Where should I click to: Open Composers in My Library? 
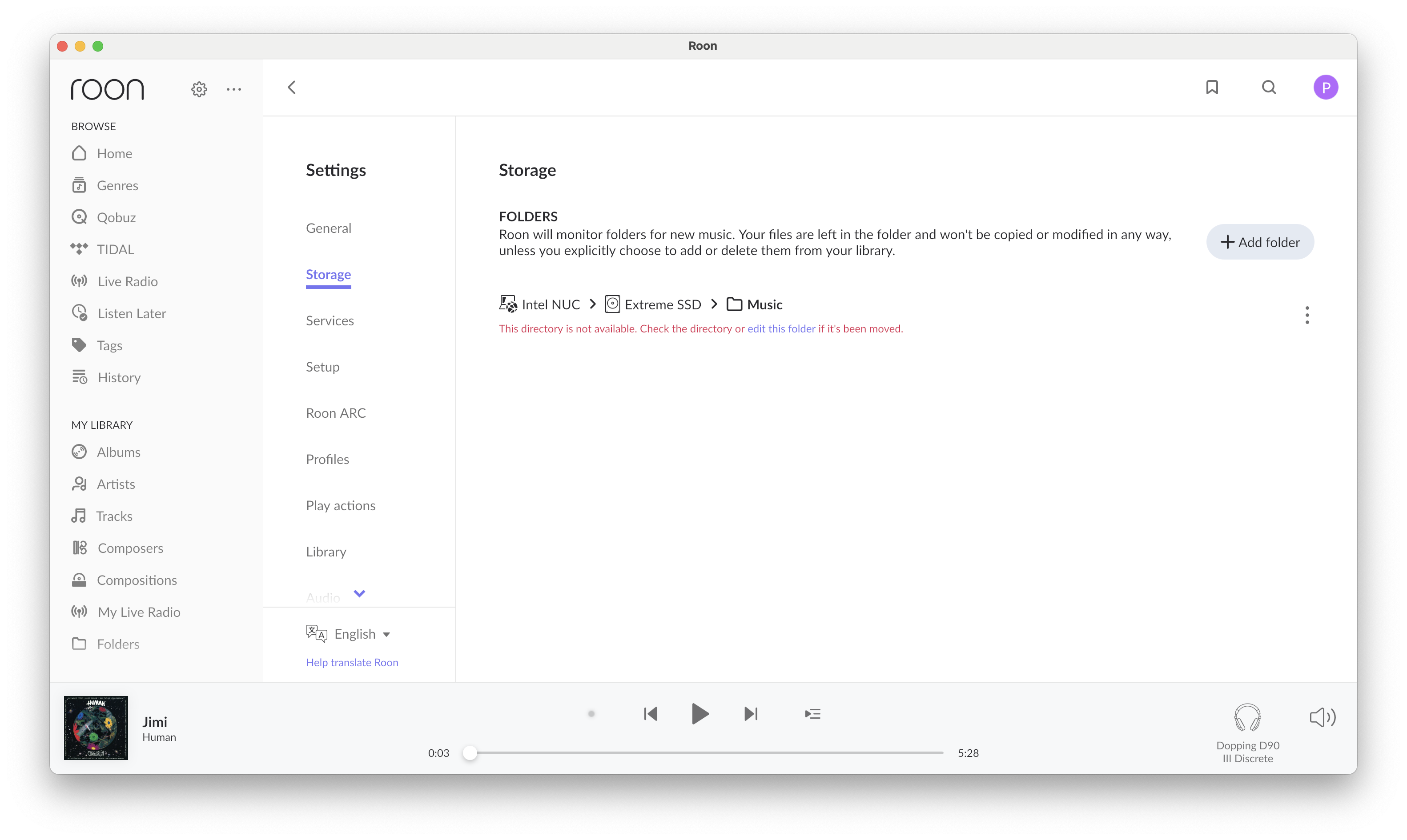[117, 548]
